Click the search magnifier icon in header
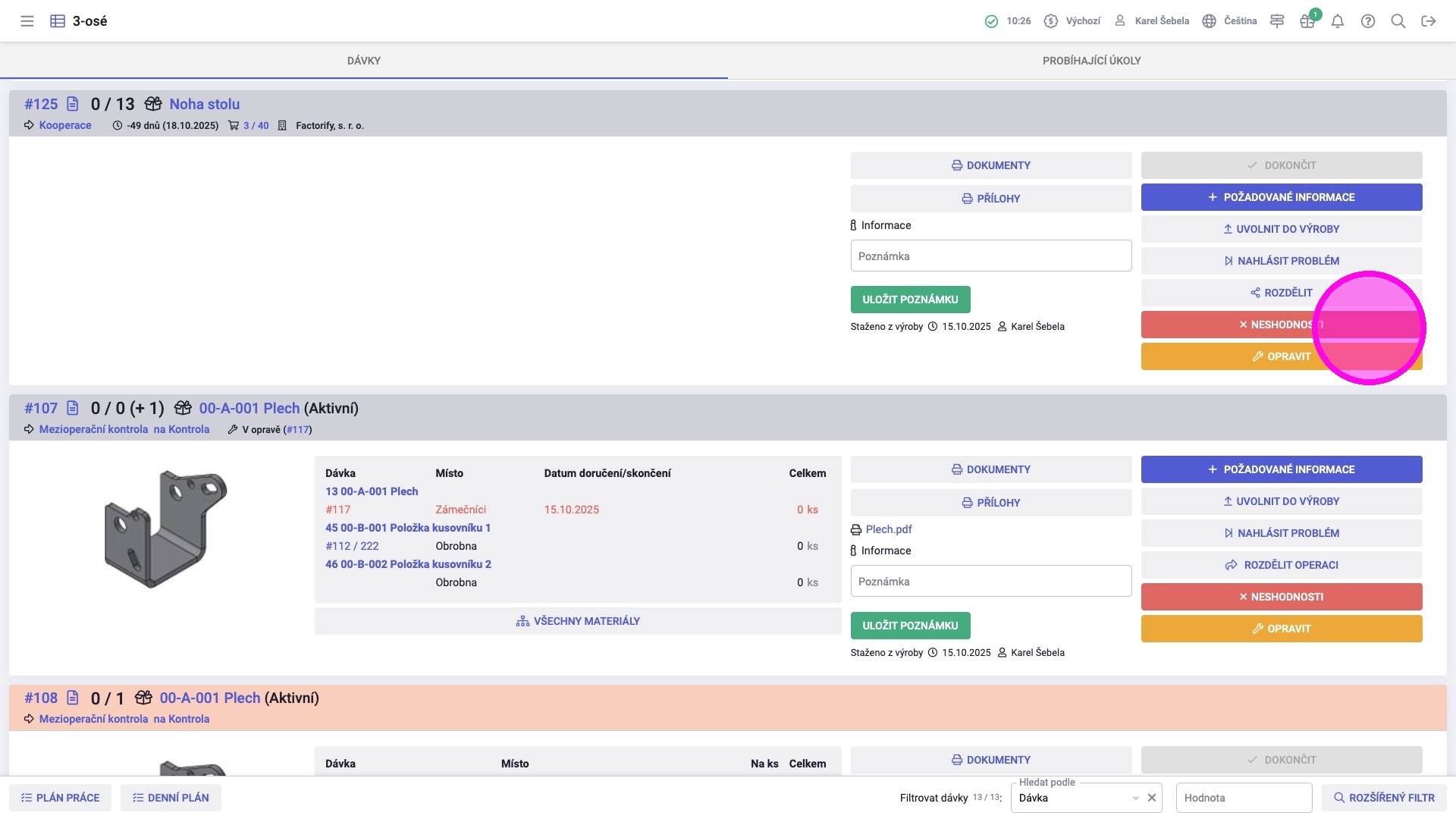 [x=1398, y=21]
